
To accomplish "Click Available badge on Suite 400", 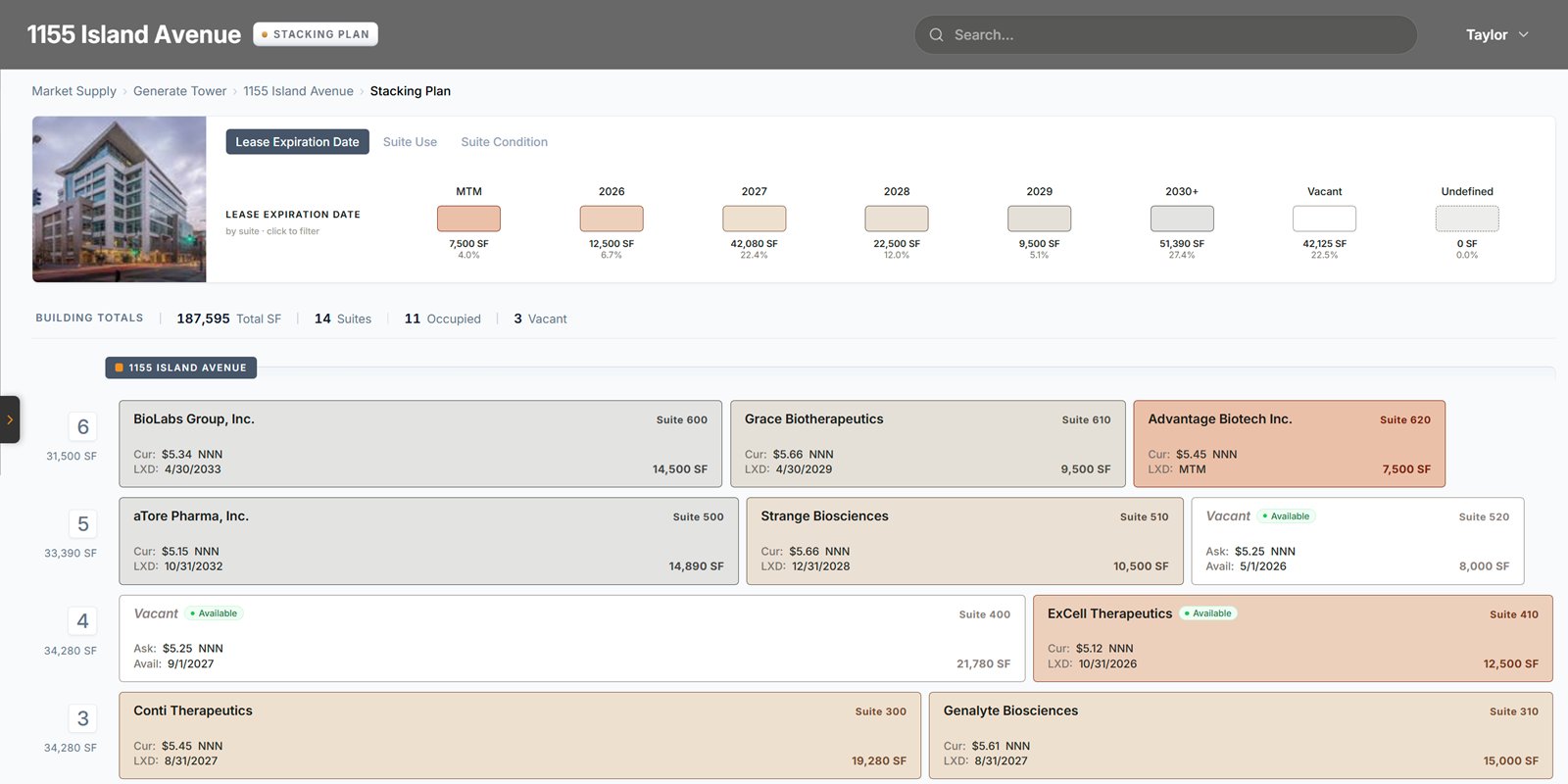I will 214,613.
